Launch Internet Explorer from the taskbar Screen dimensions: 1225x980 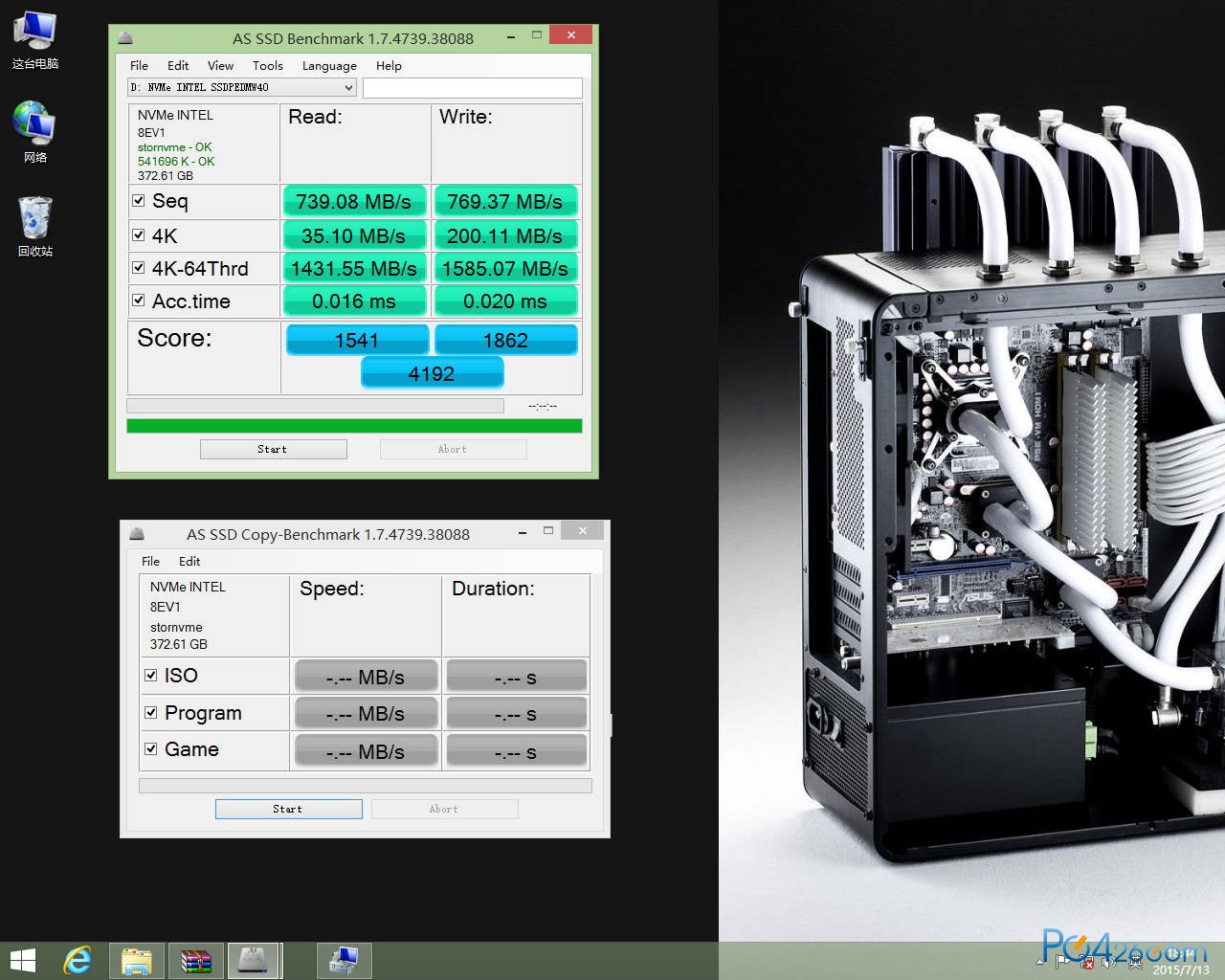pyautogui.click(x=78, y=960)
